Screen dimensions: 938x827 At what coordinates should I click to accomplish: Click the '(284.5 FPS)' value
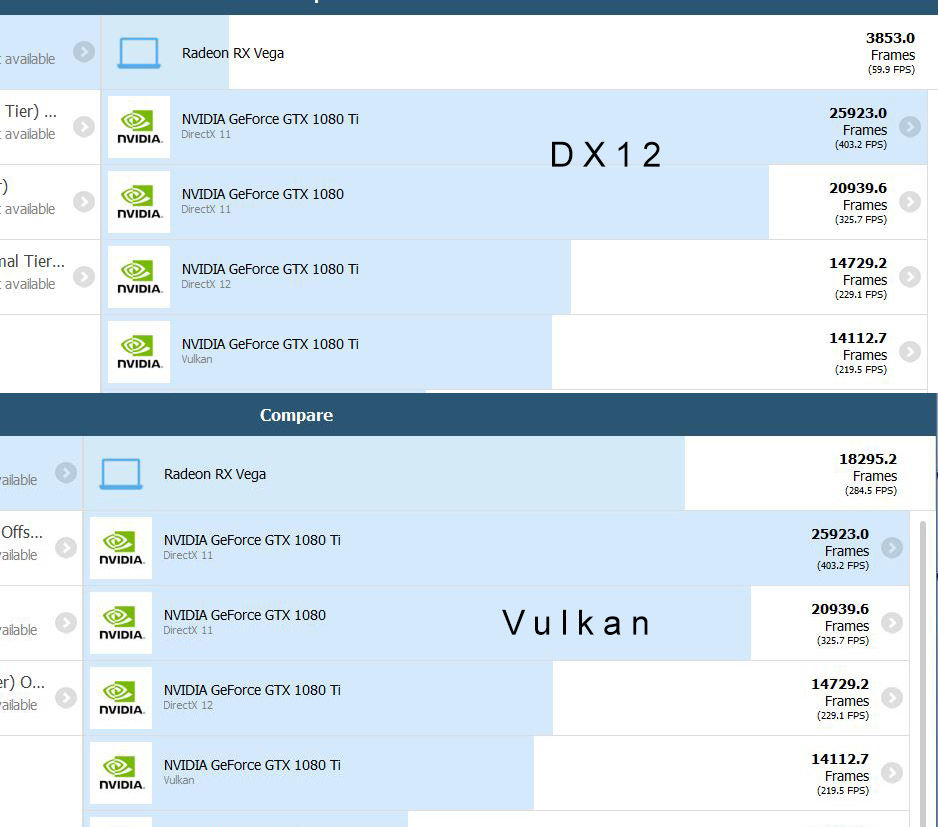pos(870,491)
